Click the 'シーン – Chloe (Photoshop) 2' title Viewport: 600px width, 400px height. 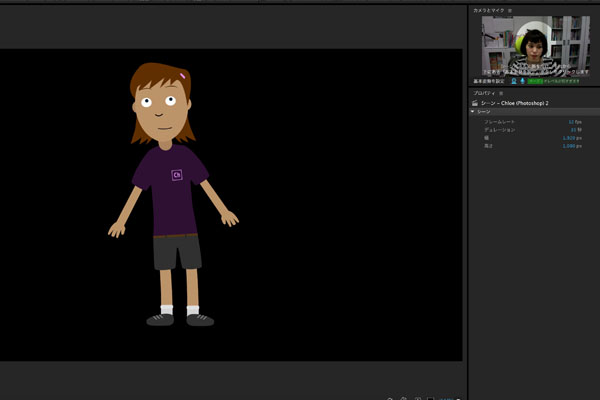pos(515,103)
